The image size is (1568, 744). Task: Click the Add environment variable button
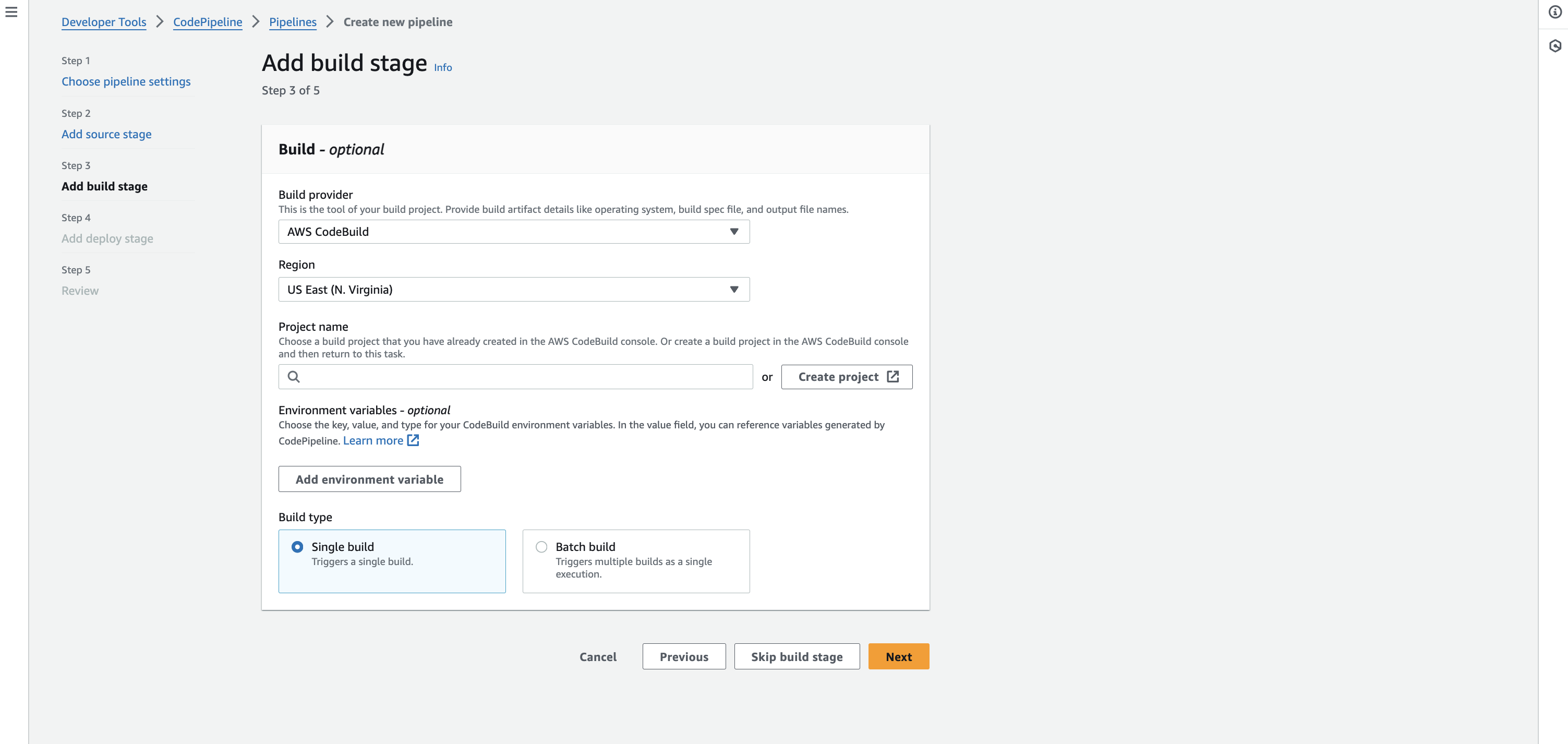pos(369,479)
